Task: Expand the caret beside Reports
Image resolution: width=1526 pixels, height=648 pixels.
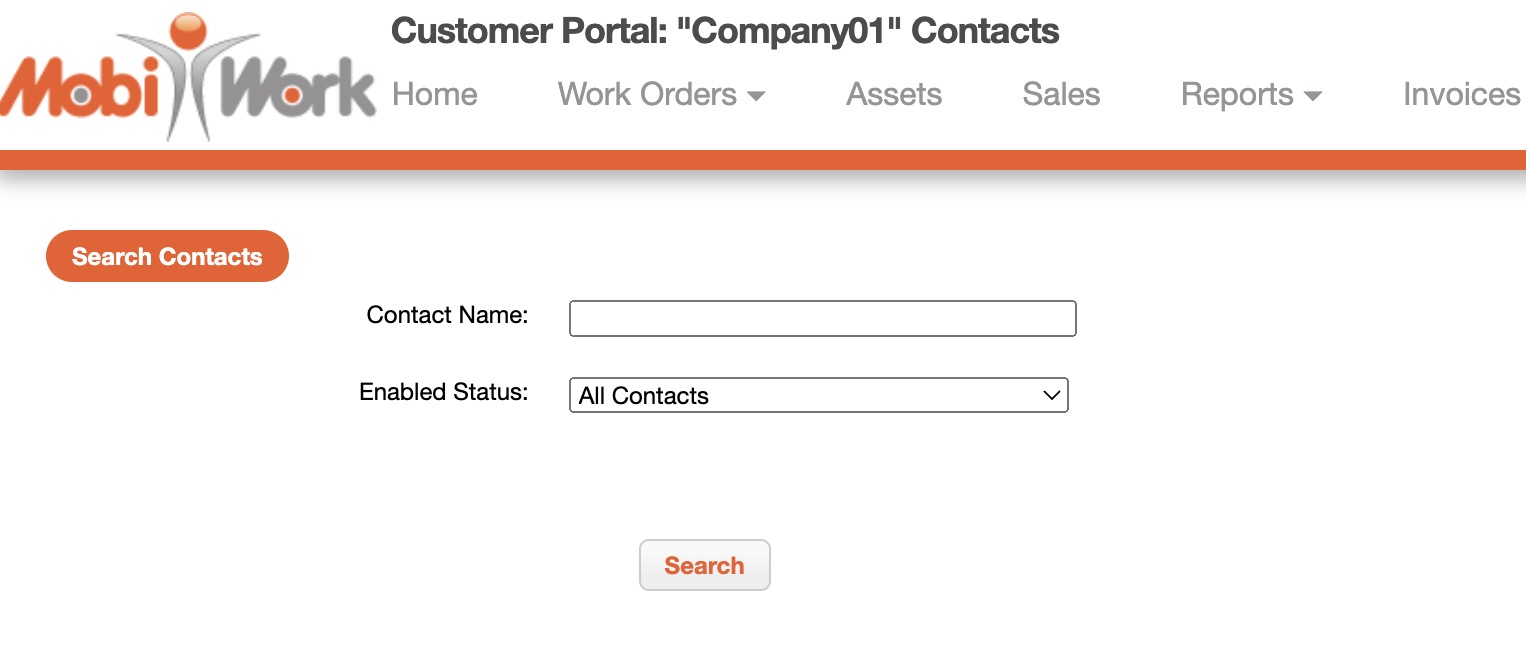Action: tap(1313, 96)
